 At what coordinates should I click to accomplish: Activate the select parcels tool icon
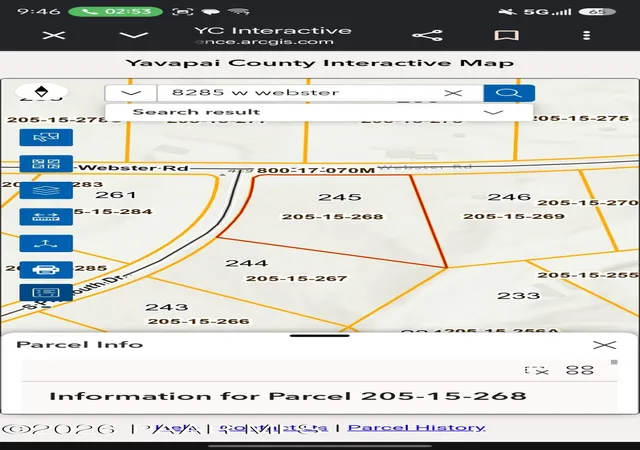click(x=46, y=137)
